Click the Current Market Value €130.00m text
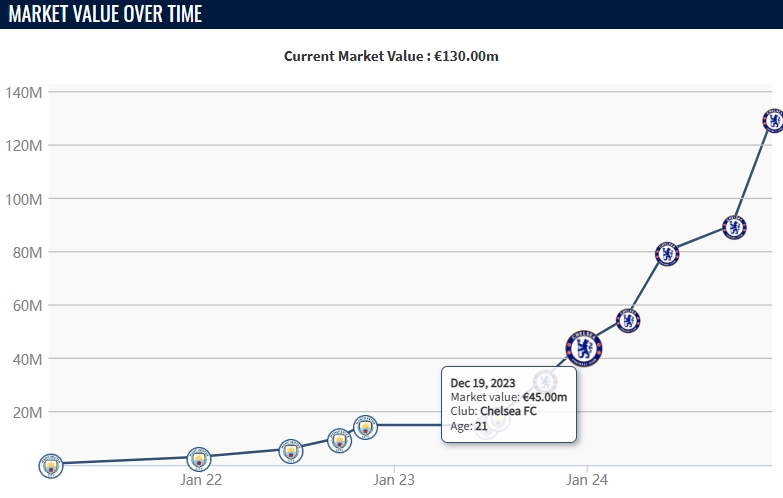This screenshot has width=783, height=498. pos(391,56)
